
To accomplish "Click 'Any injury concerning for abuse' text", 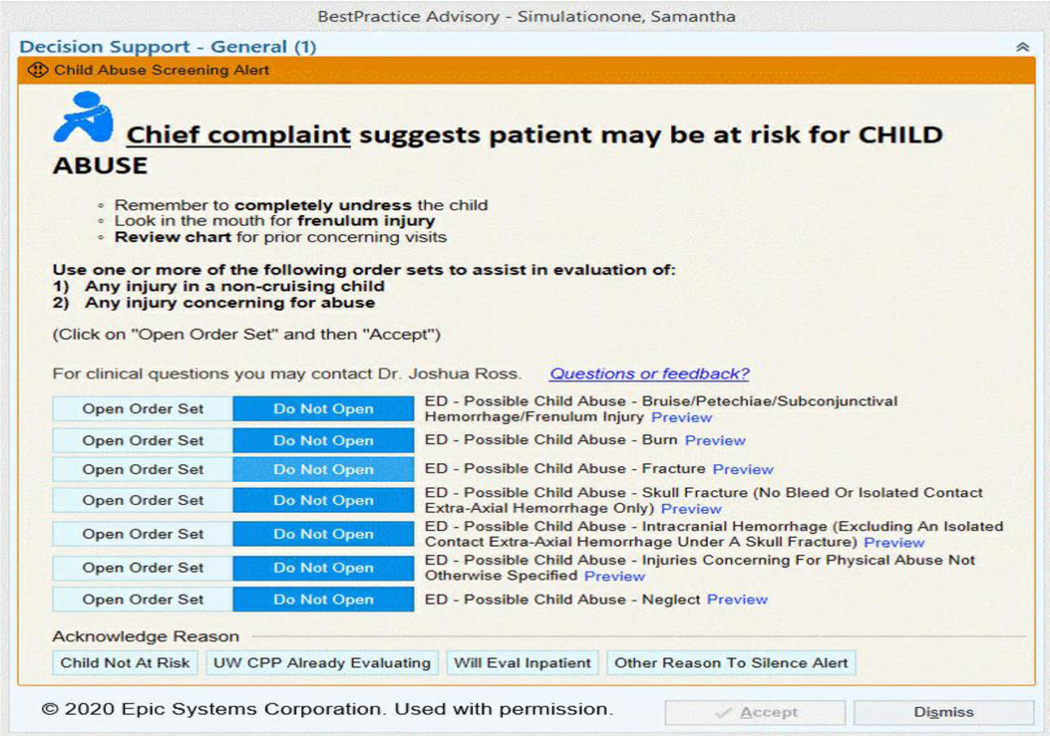I will tap(230, 303).
